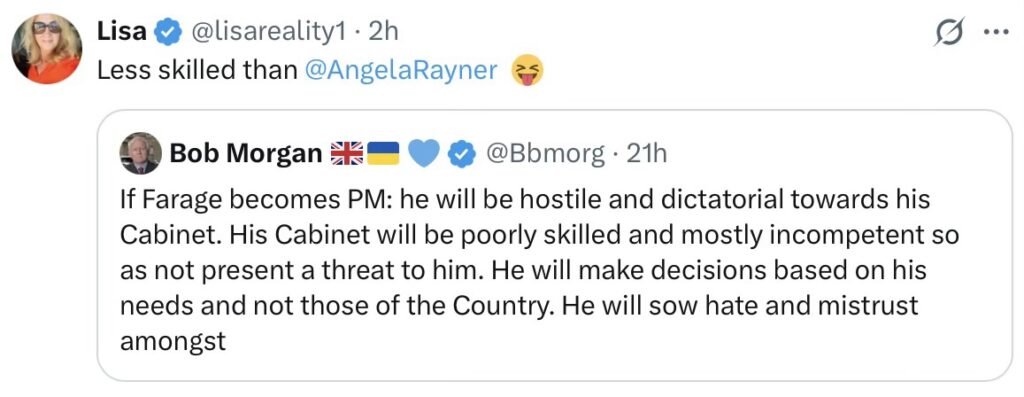Click the 'Less skilled than' reply text
The height and width of the screenshot is (397, 1024).
tap(197, 70)
